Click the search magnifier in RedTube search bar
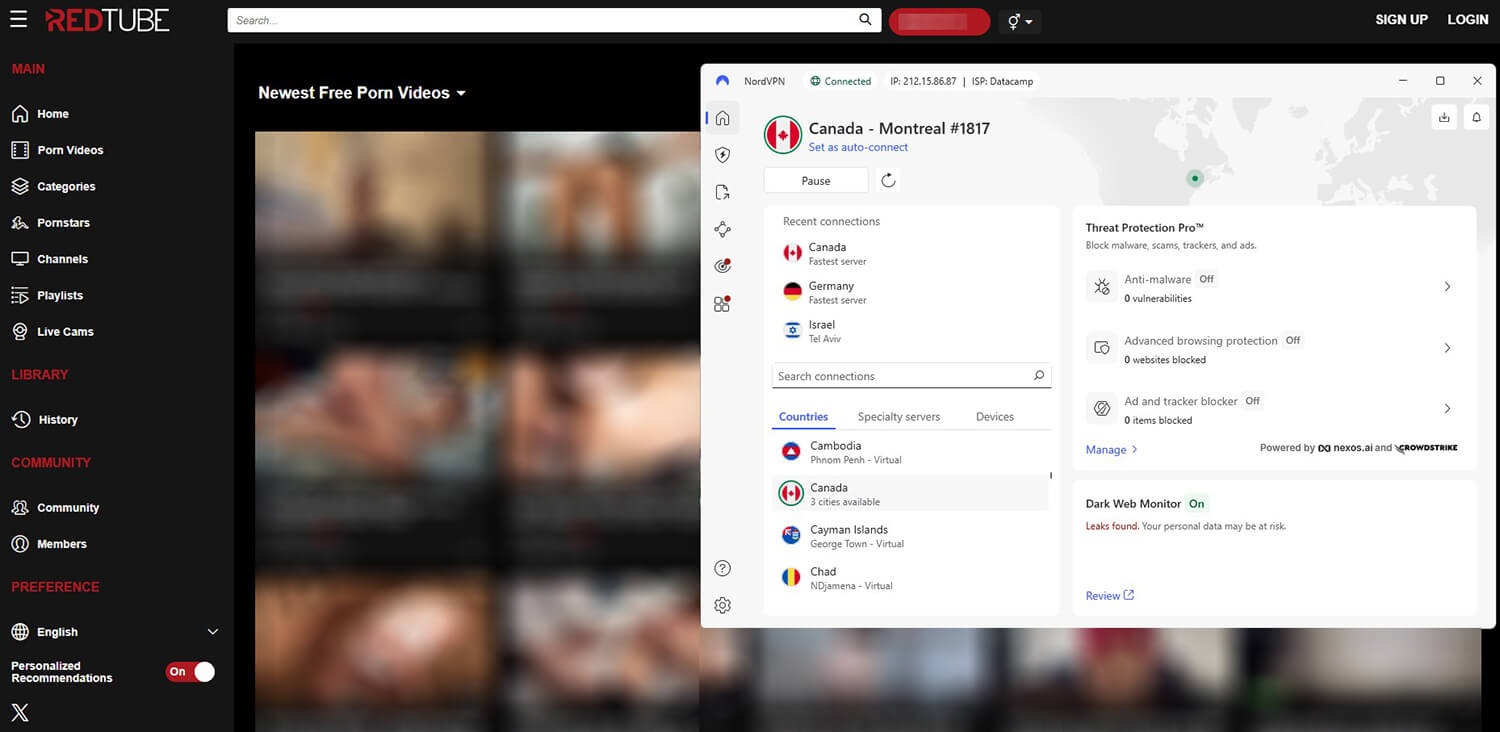 [865, 19]
